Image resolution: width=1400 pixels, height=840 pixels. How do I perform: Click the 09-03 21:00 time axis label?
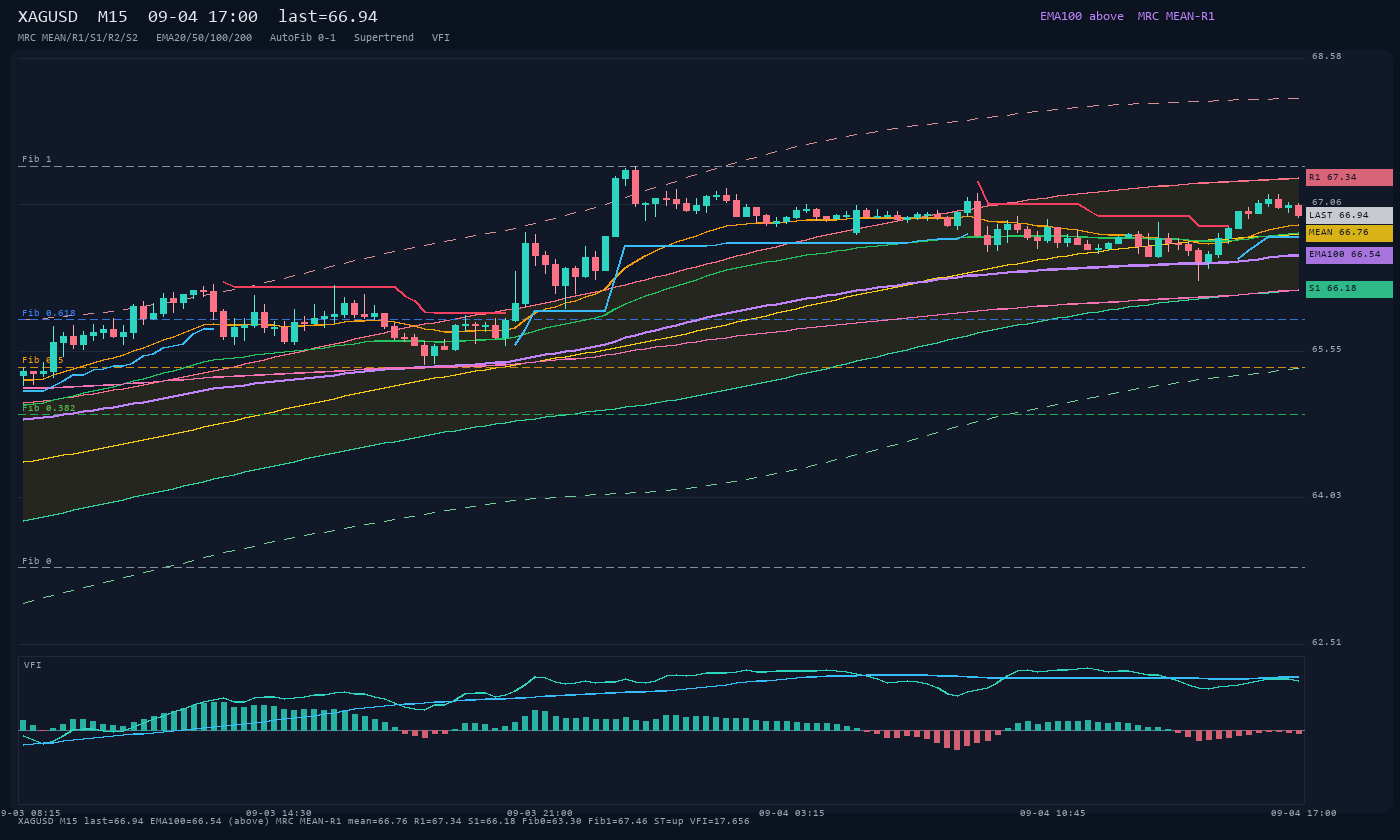point(540,813)
